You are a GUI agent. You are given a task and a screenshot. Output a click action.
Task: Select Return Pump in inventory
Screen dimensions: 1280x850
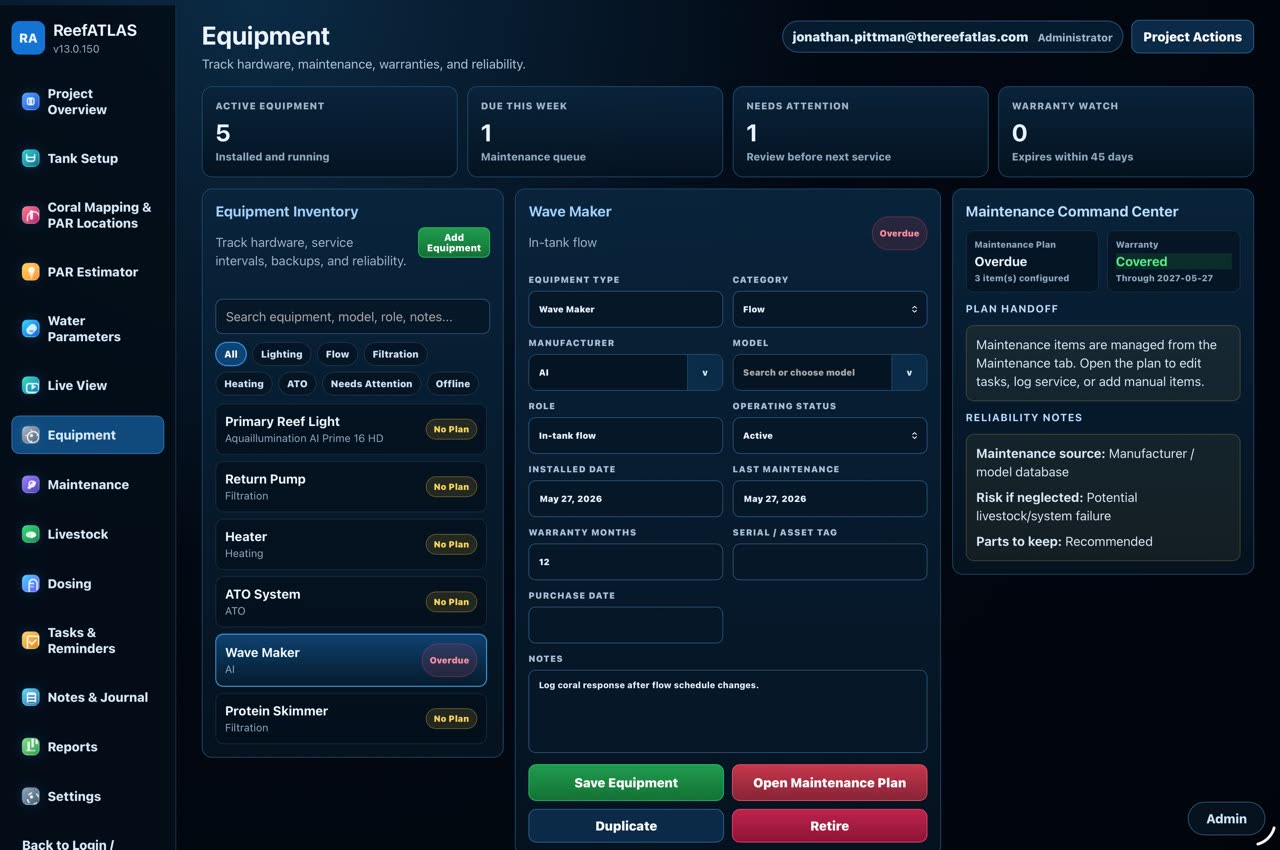tap(351, 487)
